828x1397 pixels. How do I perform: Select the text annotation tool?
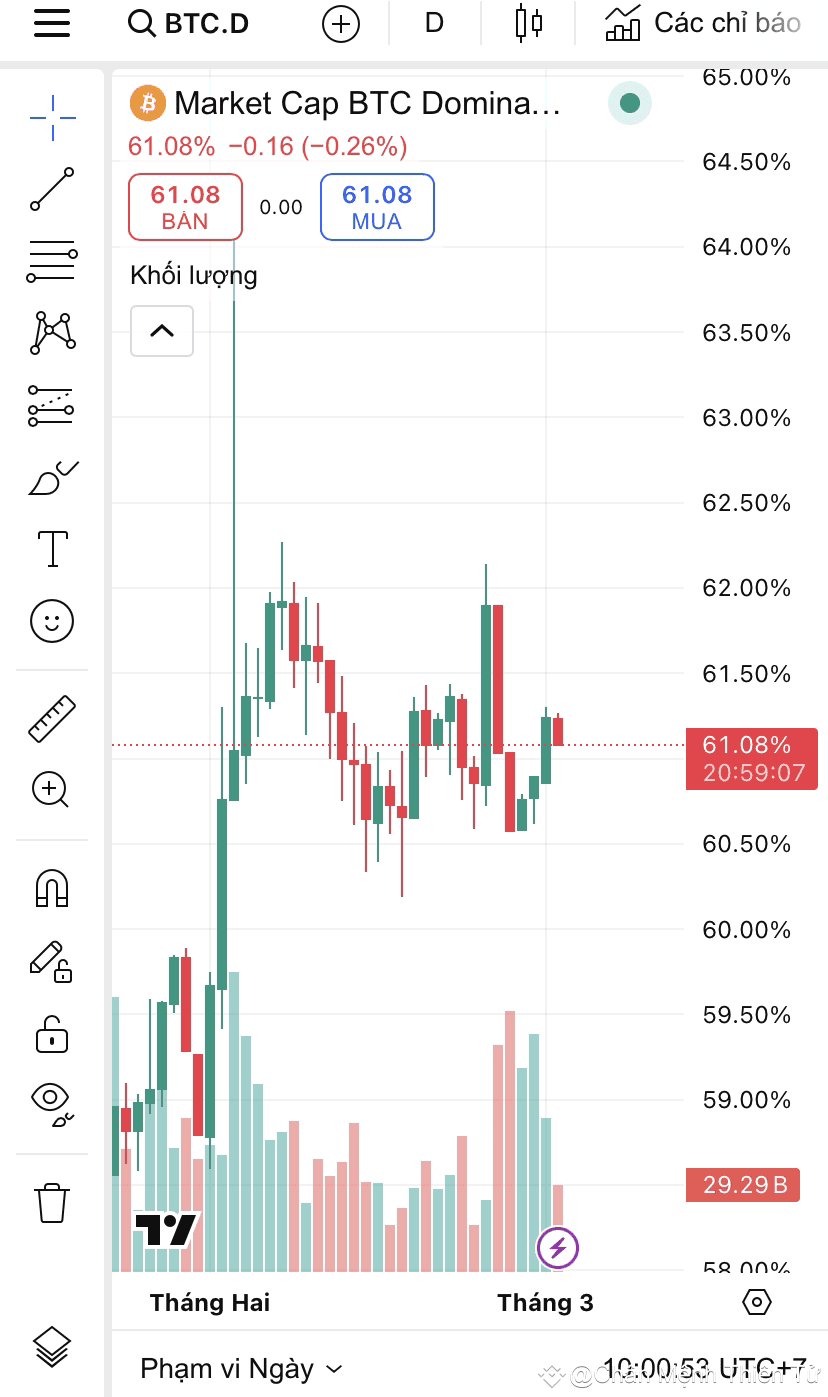pos(52,548)
